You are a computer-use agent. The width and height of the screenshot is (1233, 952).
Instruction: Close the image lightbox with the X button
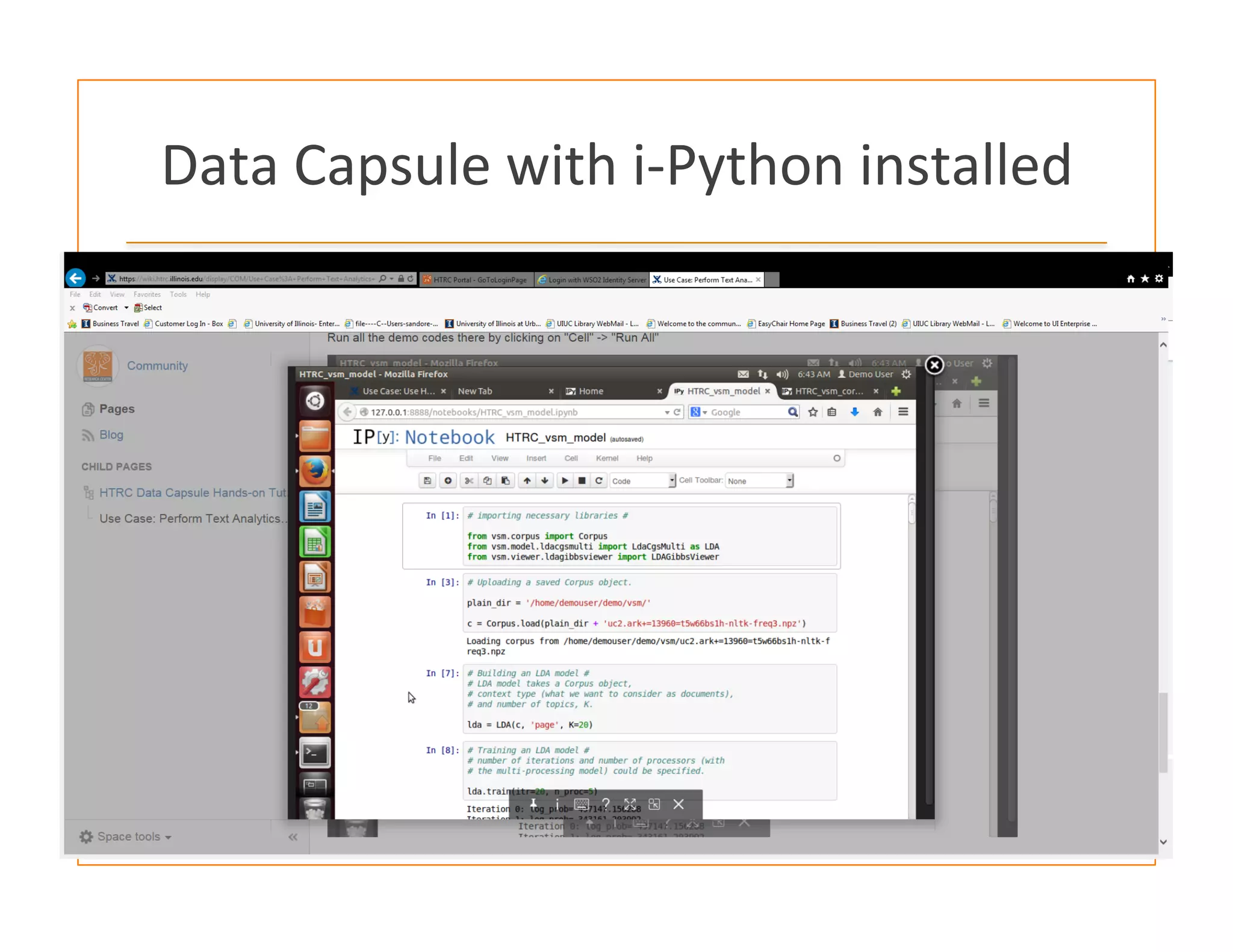click(934, 365)
